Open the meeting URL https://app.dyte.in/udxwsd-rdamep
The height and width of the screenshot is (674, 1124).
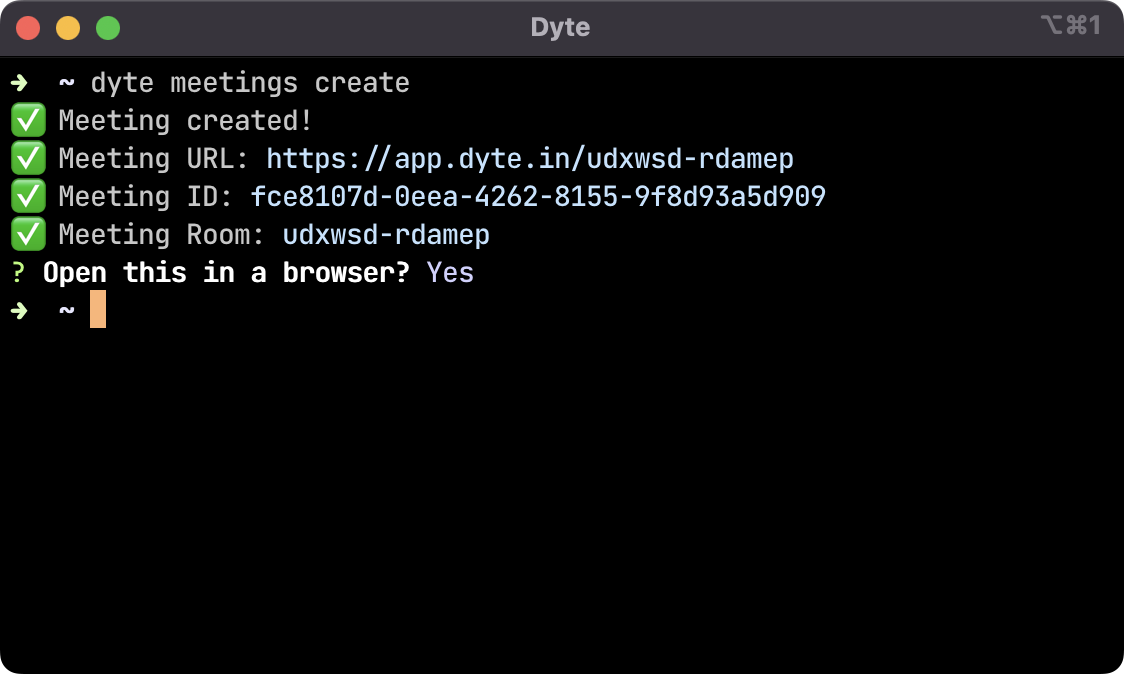tap(529, 158)
